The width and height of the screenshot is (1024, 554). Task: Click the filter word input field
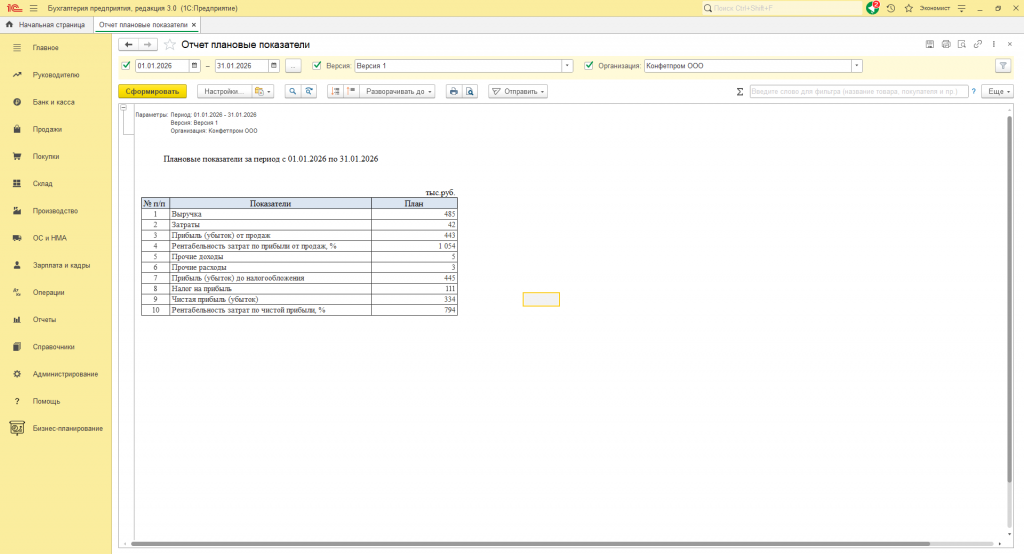(x=858, y=91)
